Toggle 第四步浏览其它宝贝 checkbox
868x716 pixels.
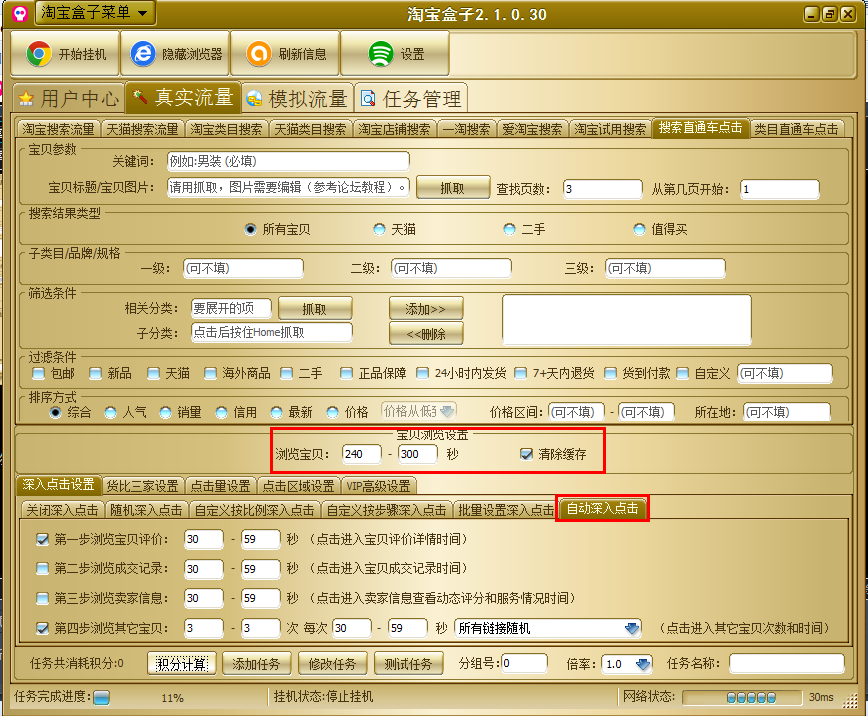coord(42,629)
